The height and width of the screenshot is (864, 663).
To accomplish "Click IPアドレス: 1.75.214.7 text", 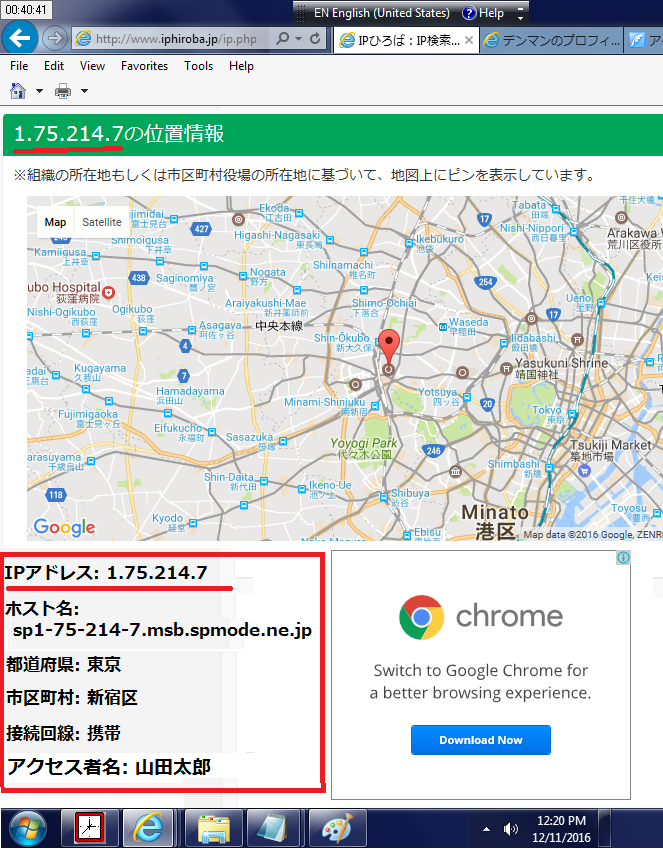I will coord(106,573).
